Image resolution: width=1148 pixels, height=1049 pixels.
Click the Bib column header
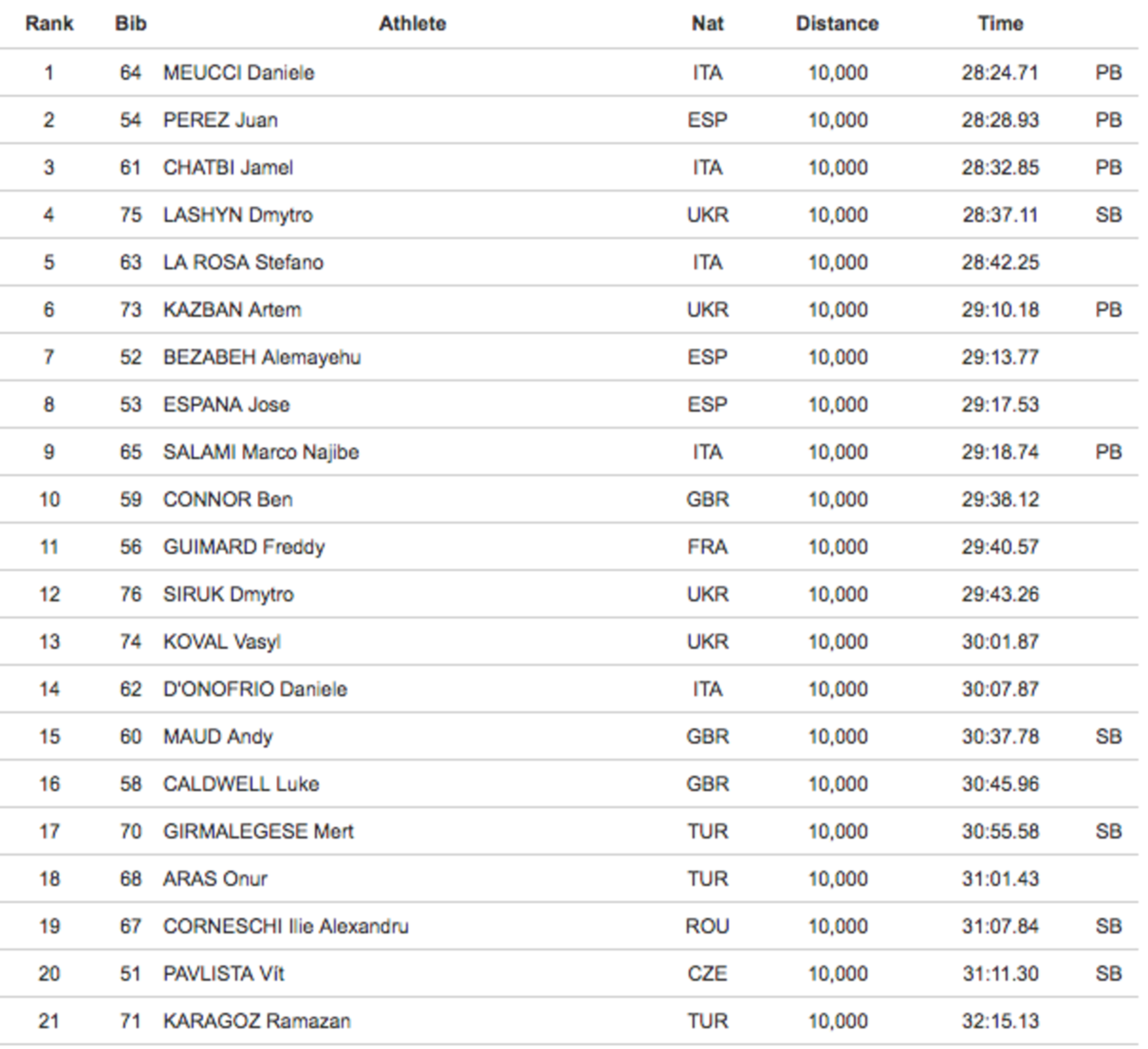pyautogui.click(x=131, y=24)
